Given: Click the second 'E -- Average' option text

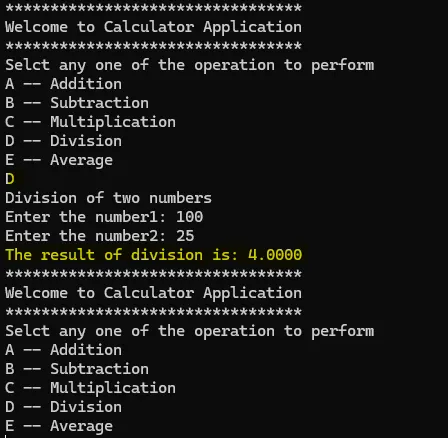Looking at the screenshot, I should (x=59, y=426).
